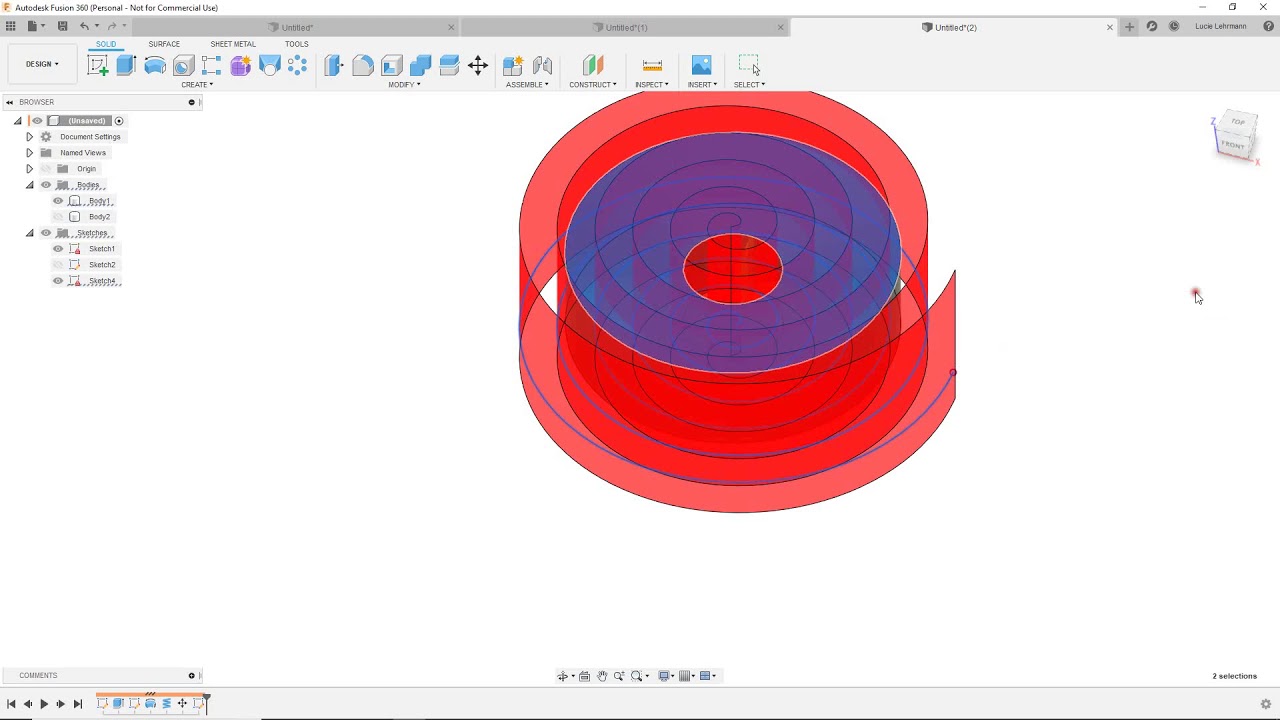Open the SELECT dropdown menu

pos(749,85)
